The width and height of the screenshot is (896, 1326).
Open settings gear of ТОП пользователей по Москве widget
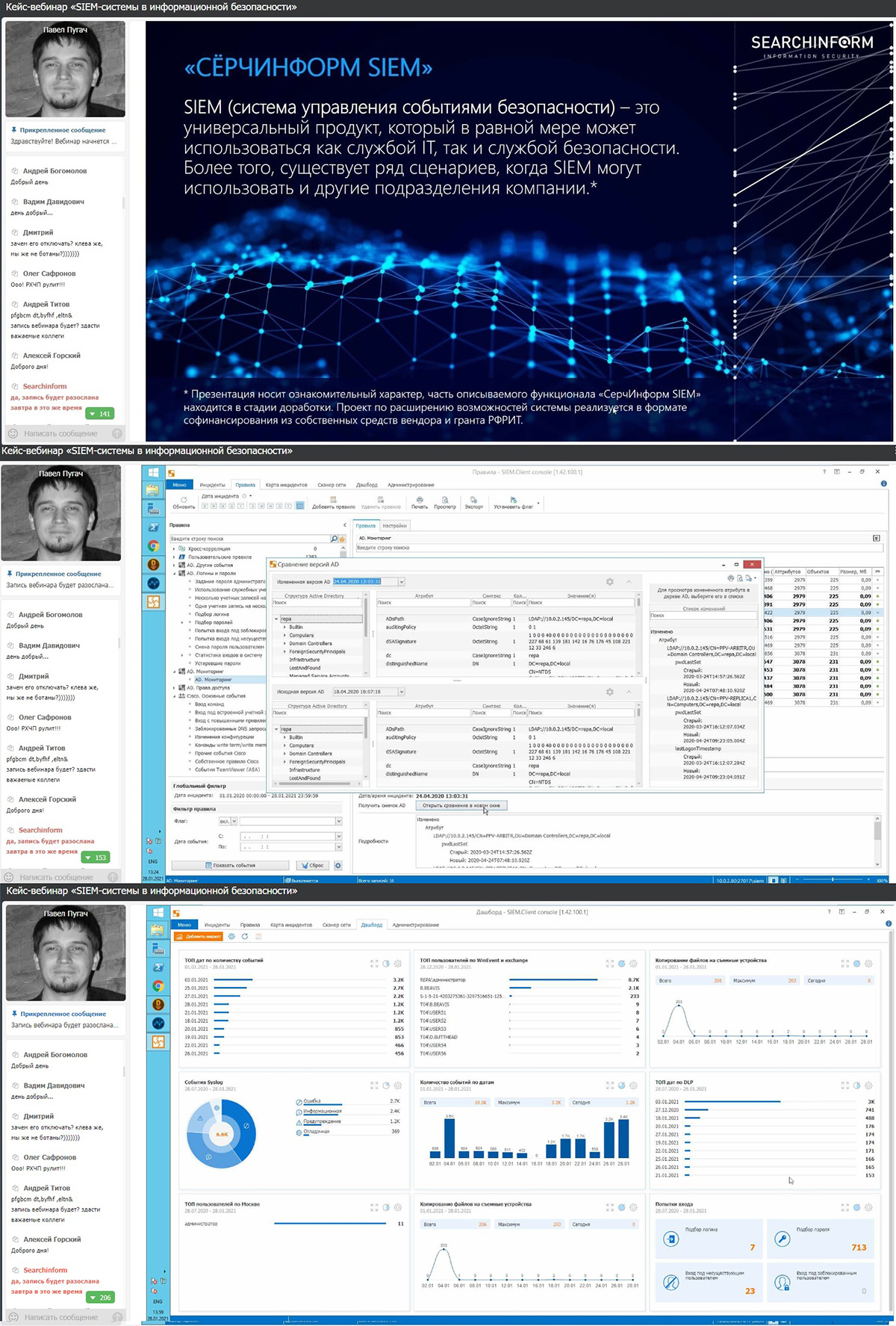click(398, 1207)
